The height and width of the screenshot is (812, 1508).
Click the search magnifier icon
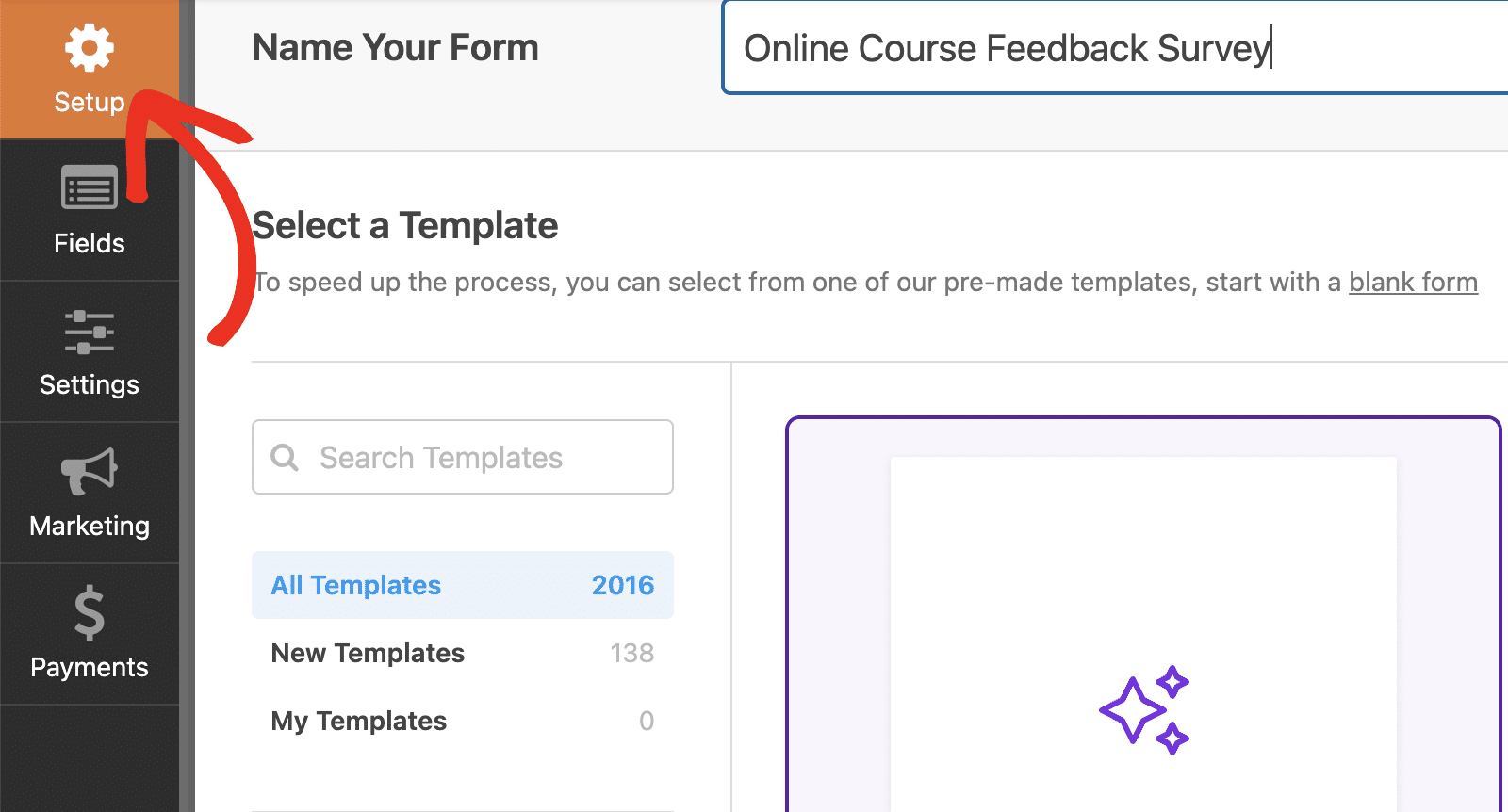[285, 458]
